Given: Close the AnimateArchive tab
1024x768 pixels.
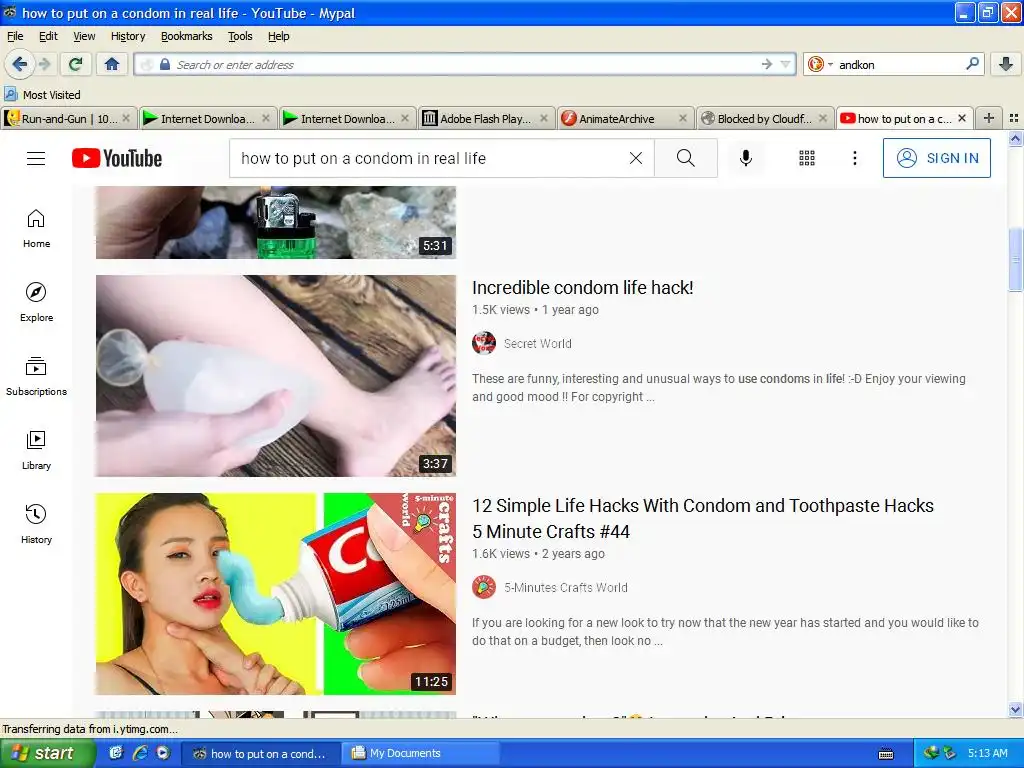Looking at the screenshot, I should click(x=682, y=118).
